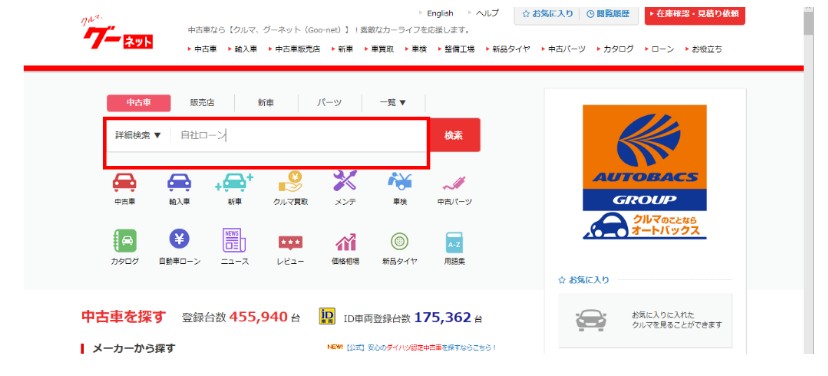Open the レビュー stars icon
Screen dimensions: 828x376
pyautogui.click(x=290, y=242)
